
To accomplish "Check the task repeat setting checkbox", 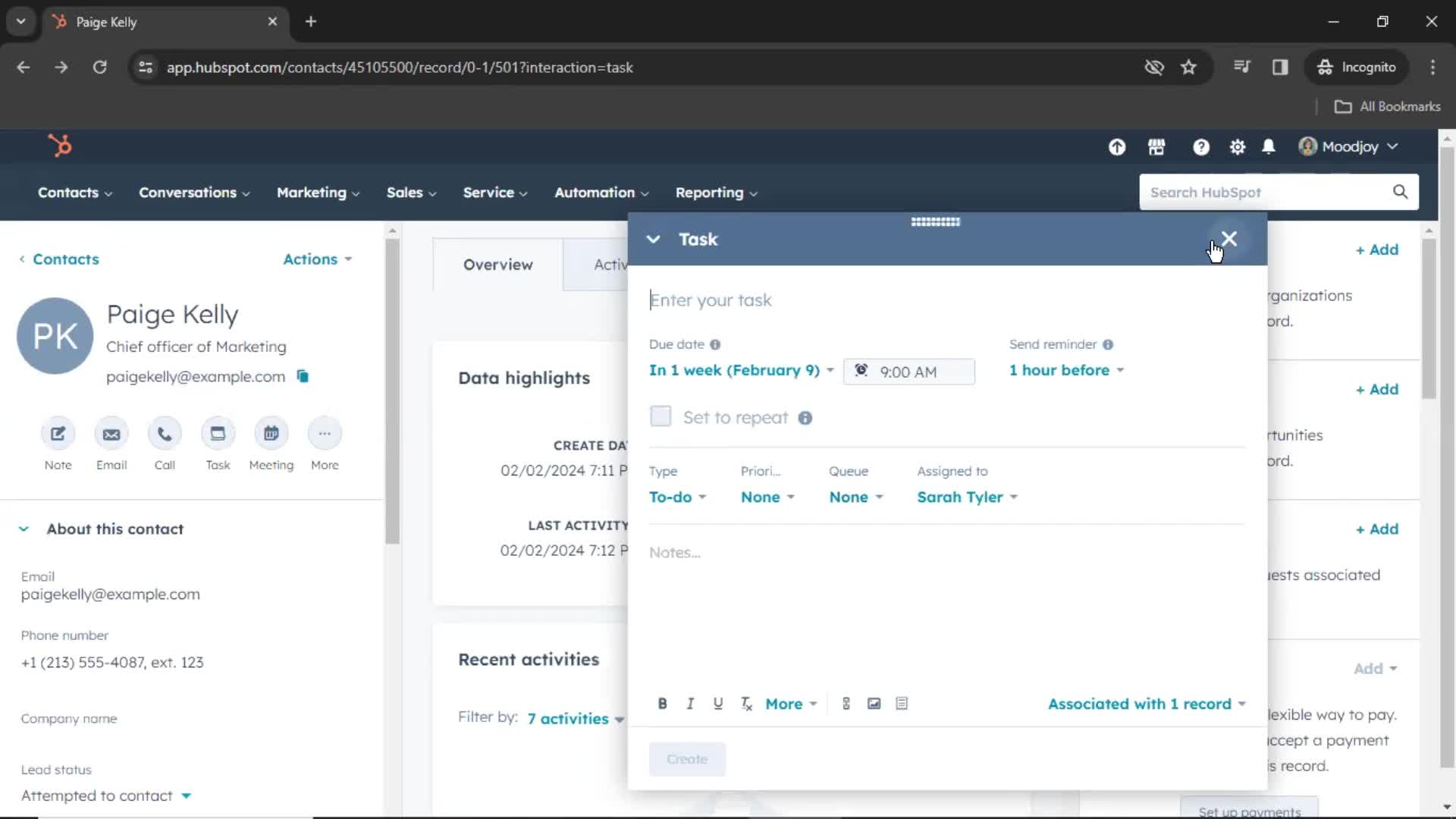I will [x=661, y=417].
